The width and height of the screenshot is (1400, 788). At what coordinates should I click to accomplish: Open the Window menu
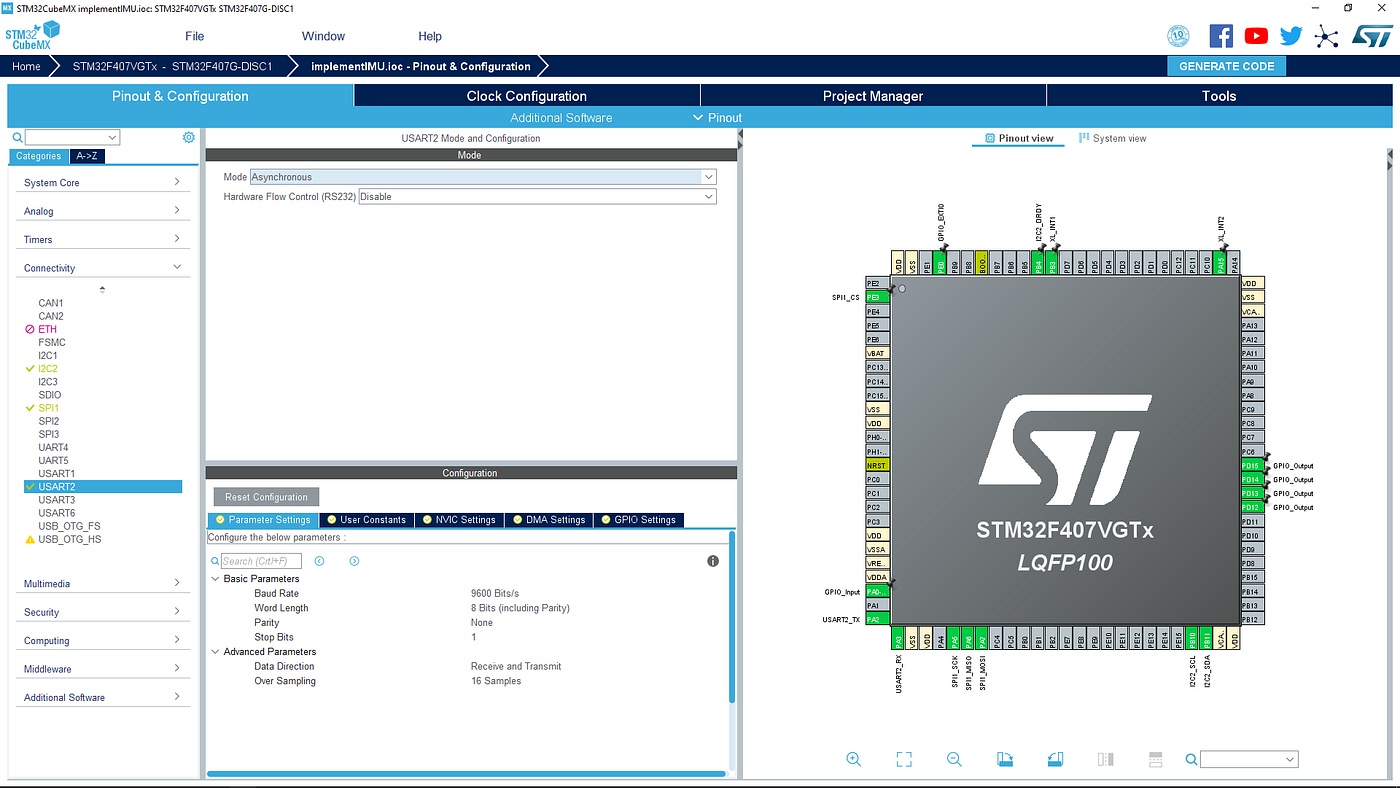(323, 36)
